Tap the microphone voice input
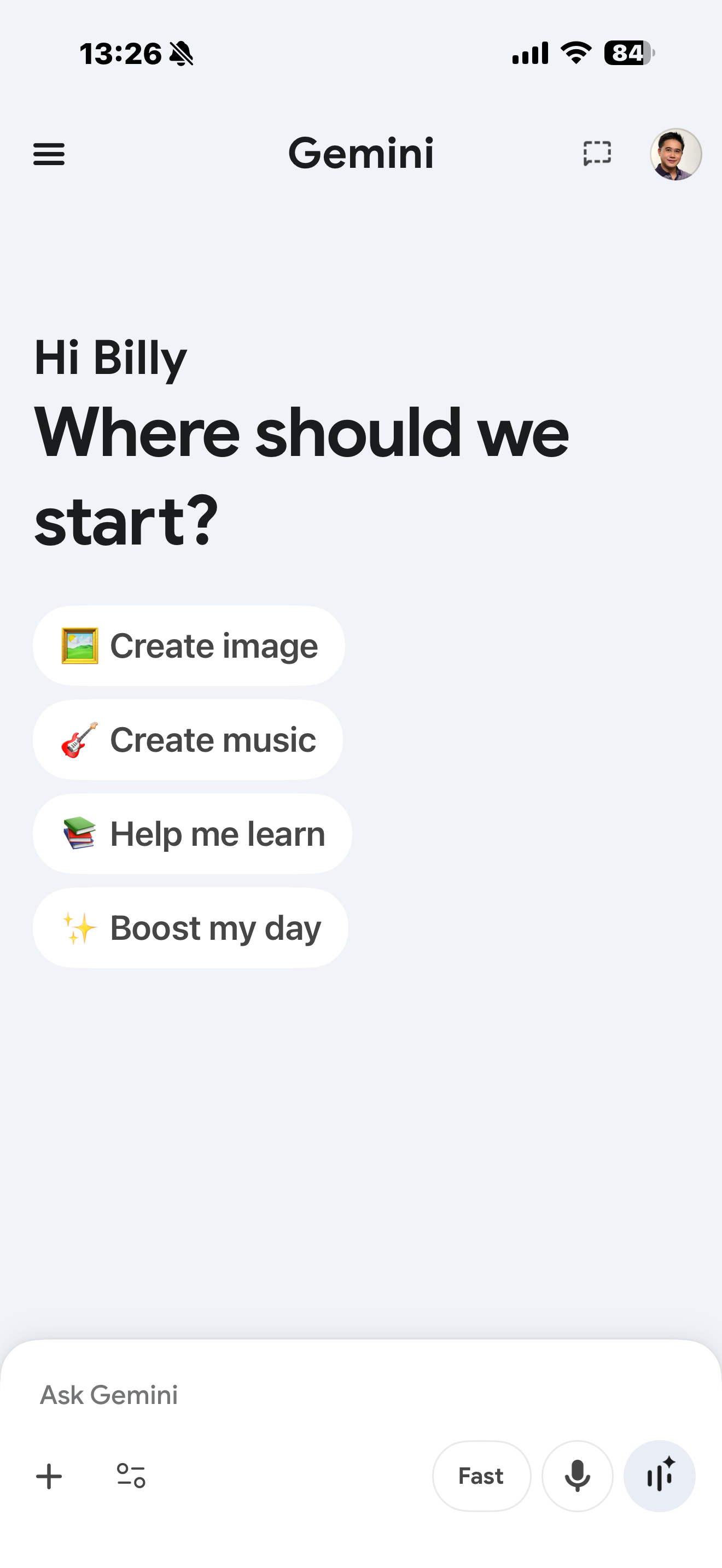 [x=577, y=1476]
